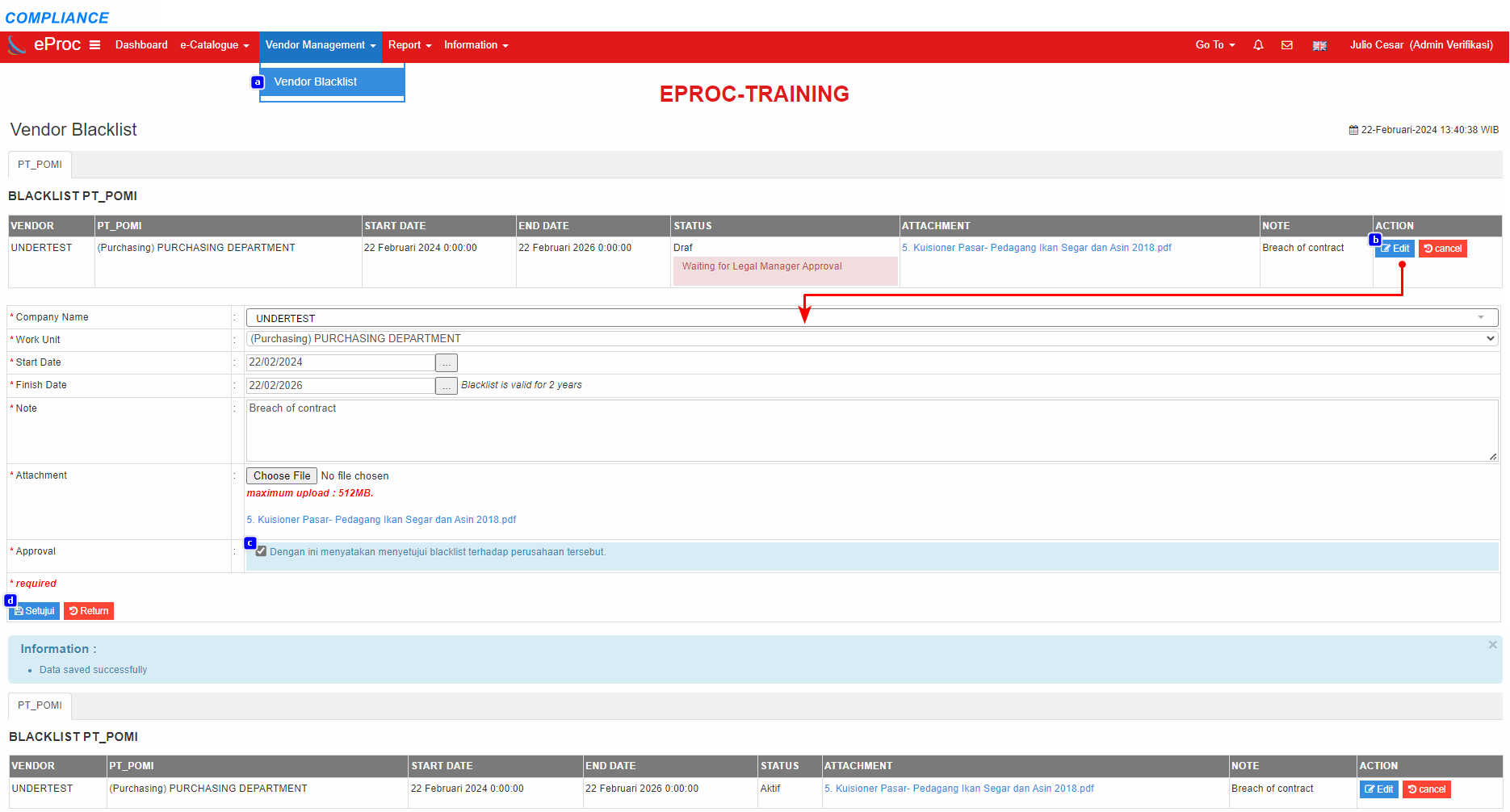Click the red Return button
The width and height of the screenshot is (1510, 812).
(x=89, y=611)
